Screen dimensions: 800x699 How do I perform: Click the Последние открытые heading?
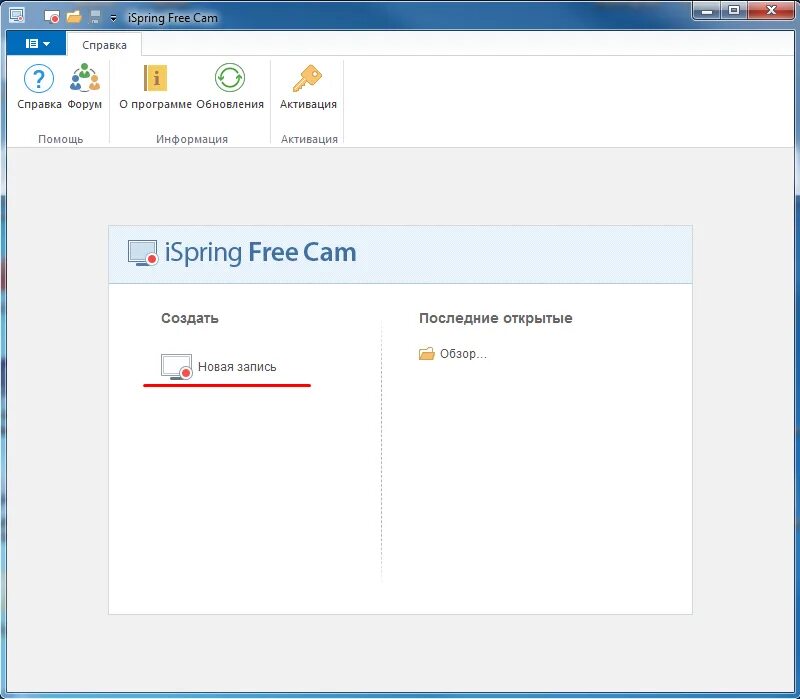(495, 318)
